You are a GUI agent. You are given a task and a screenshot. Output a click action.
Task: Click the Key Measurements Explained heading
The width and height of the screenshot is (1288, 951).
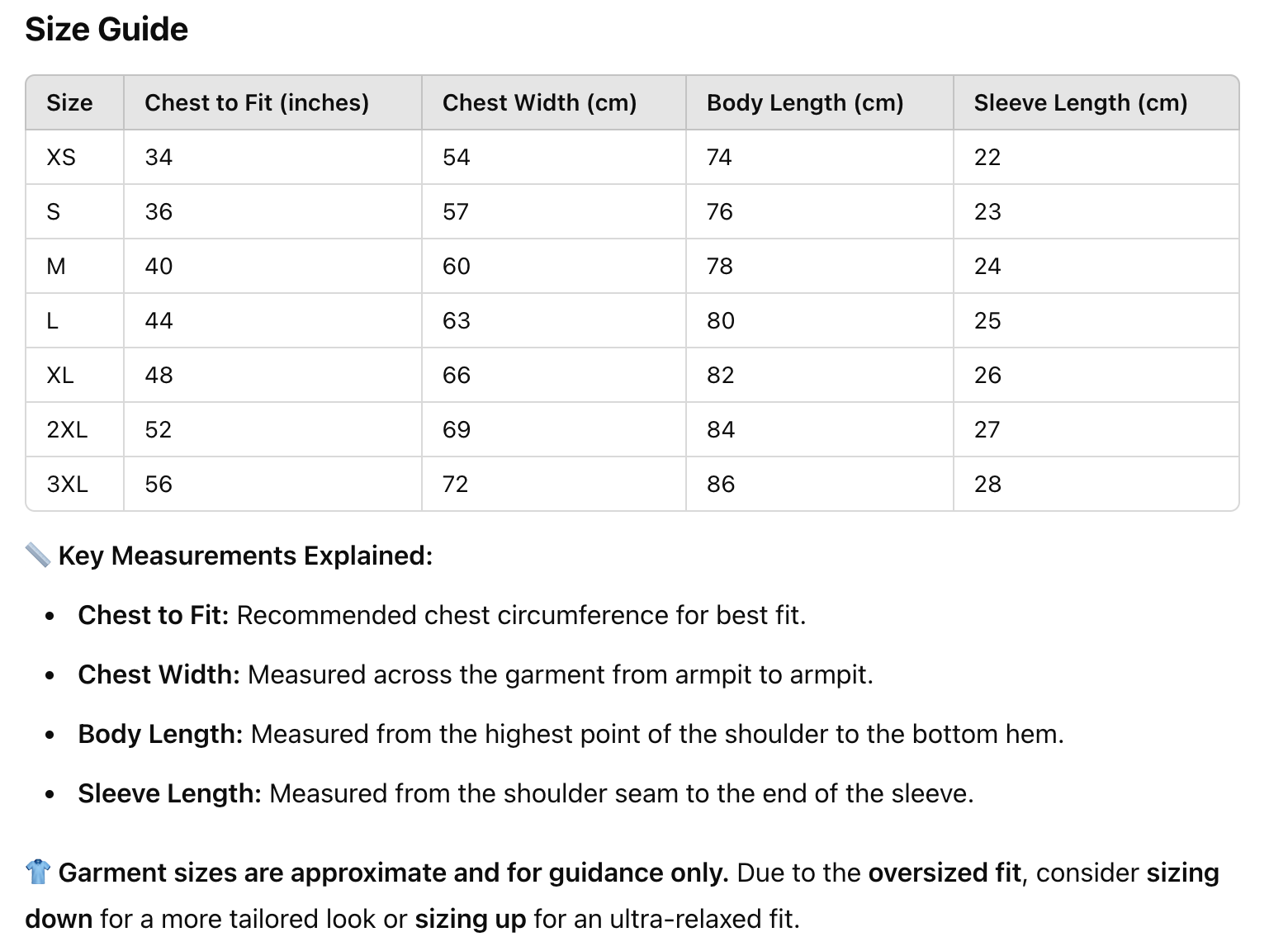click(x=245, y=556)
